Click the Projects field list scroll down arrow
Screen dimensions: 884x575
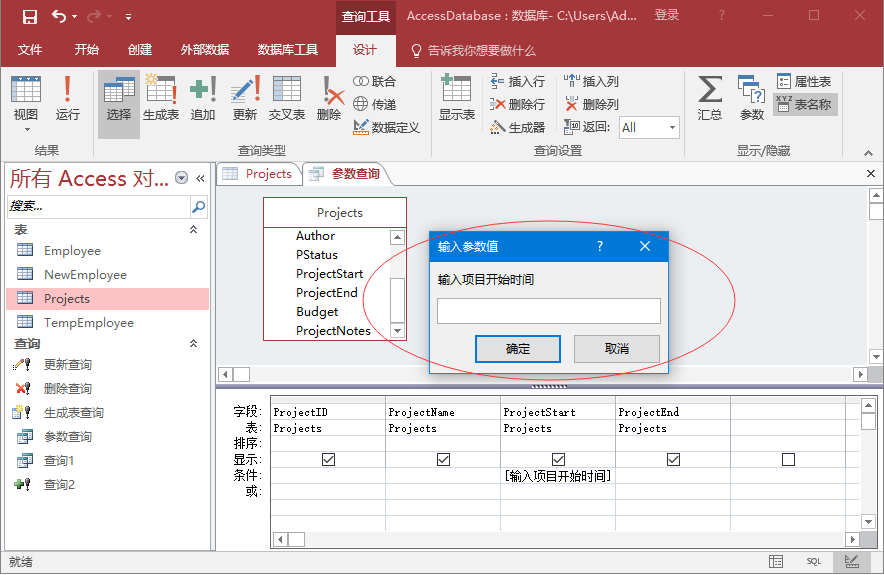(397, 331)
